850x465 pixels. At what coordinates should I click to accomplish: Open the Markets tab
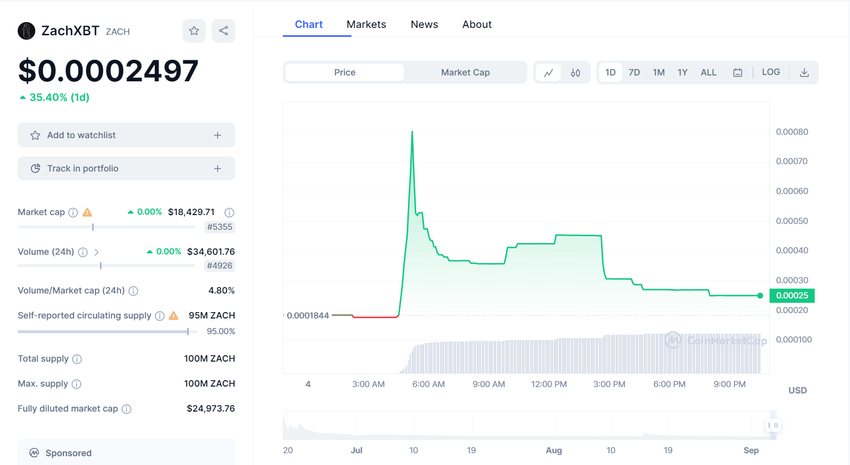pyautogui.click(x=366, y=24)
